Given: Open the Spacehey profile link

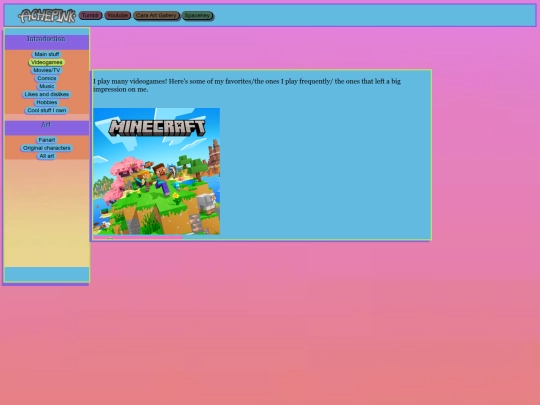Looking at the screenshot, I should click(x=197, y=15).
